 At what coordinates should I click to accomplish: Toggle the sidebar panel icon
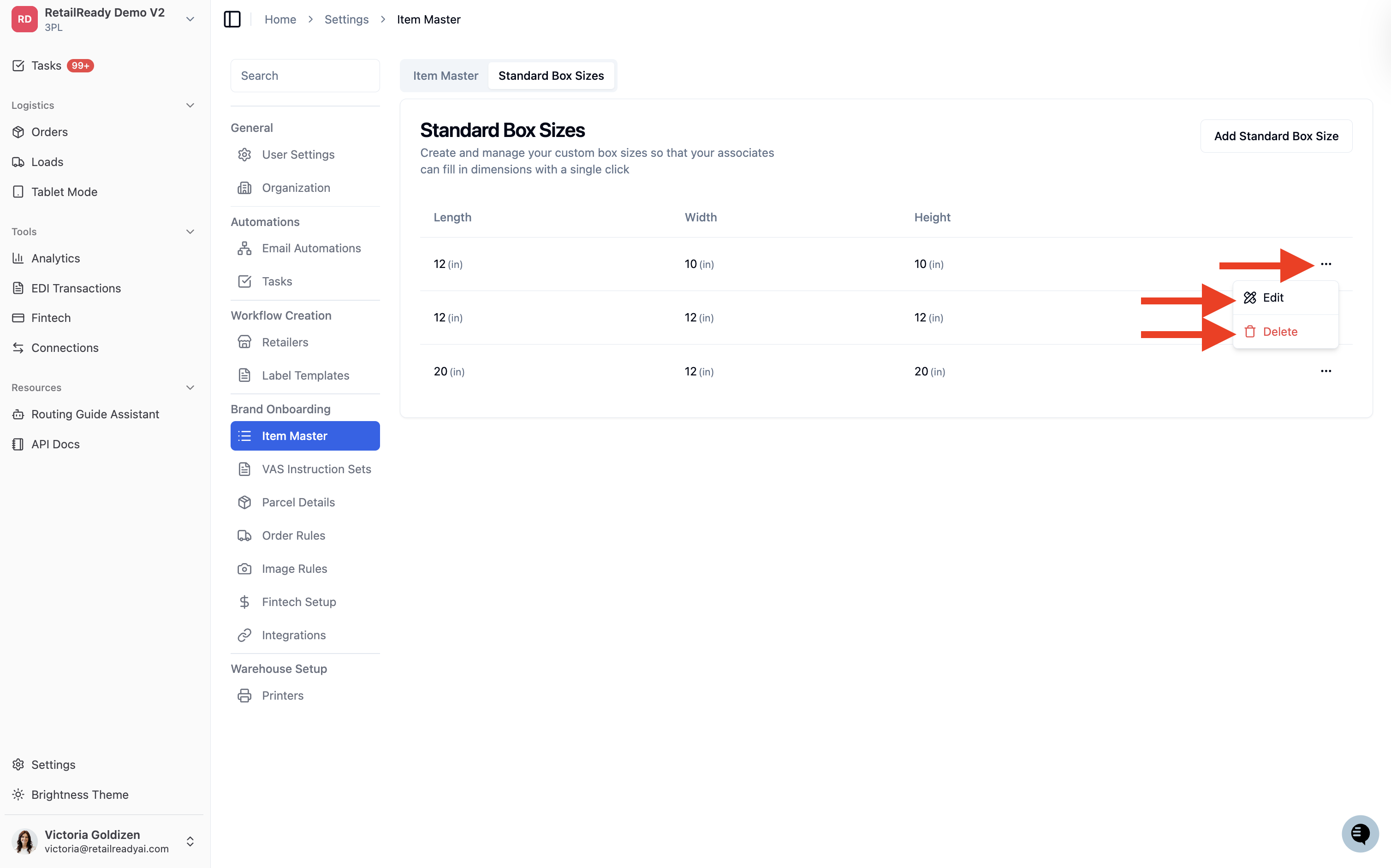click(232, 19)
